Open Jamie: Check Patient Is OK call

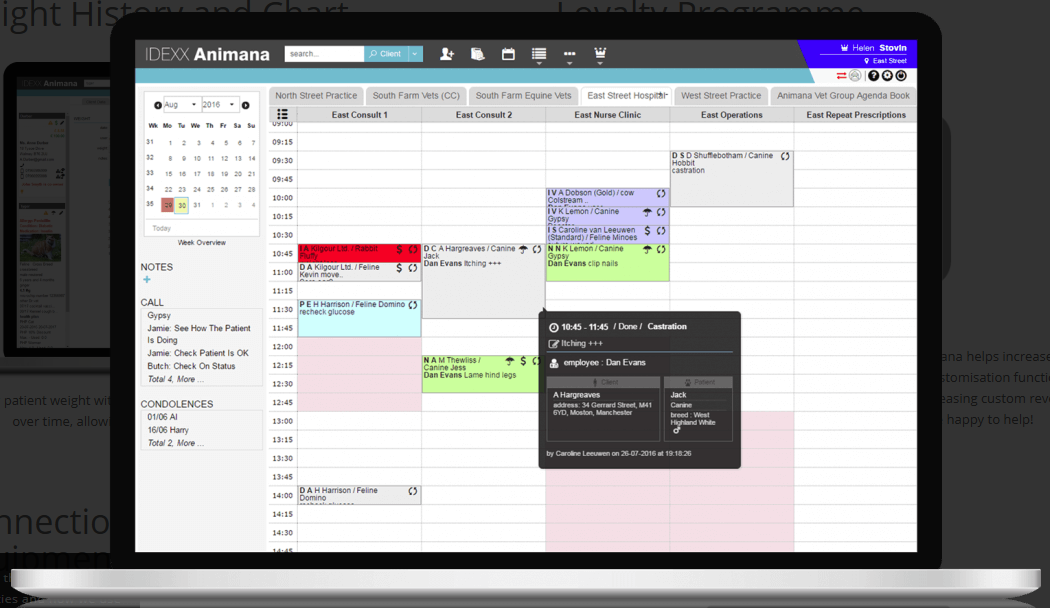coord(198,353)
